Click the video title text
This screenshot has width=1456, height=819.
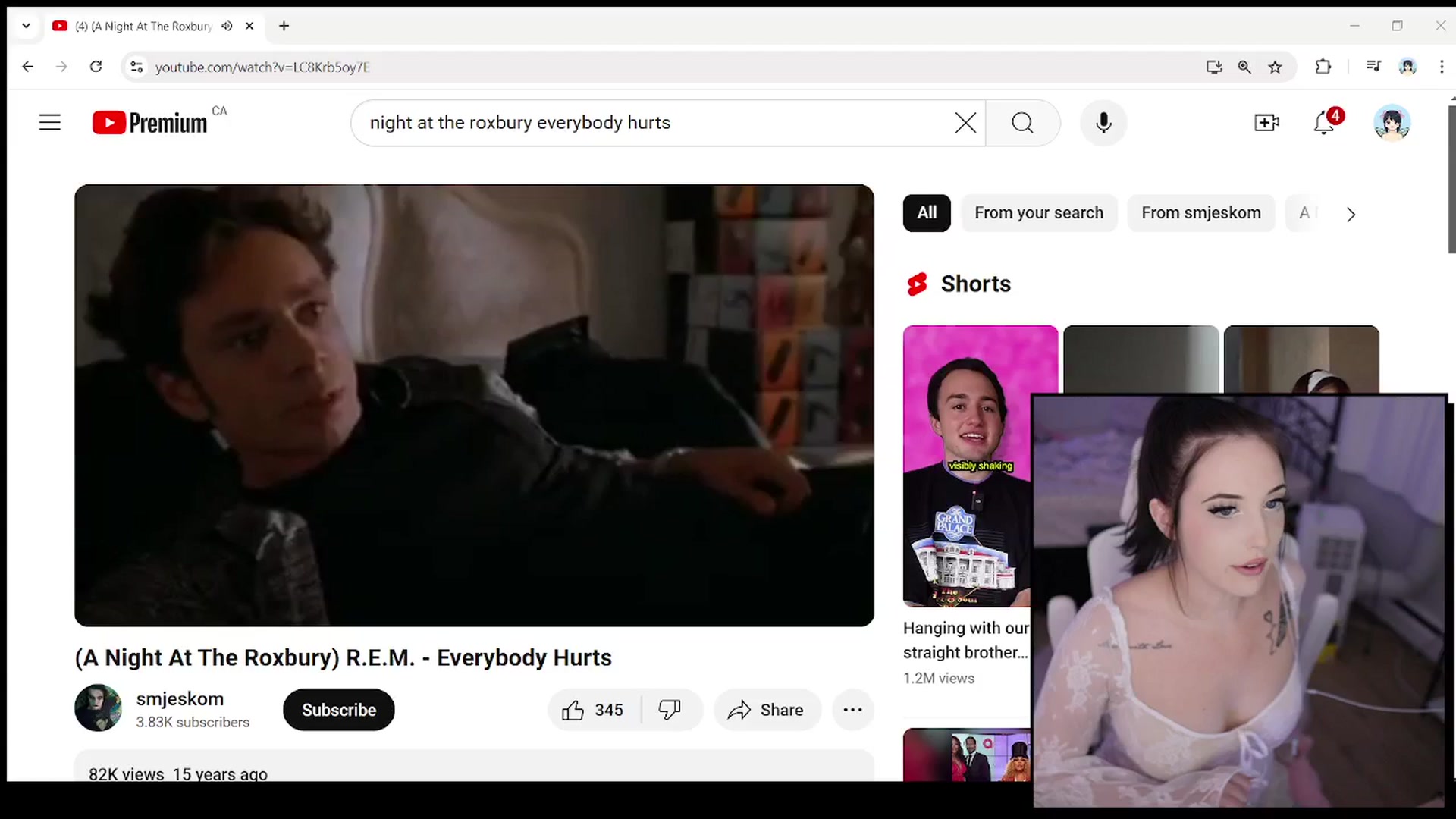click(x=343, y=657)
